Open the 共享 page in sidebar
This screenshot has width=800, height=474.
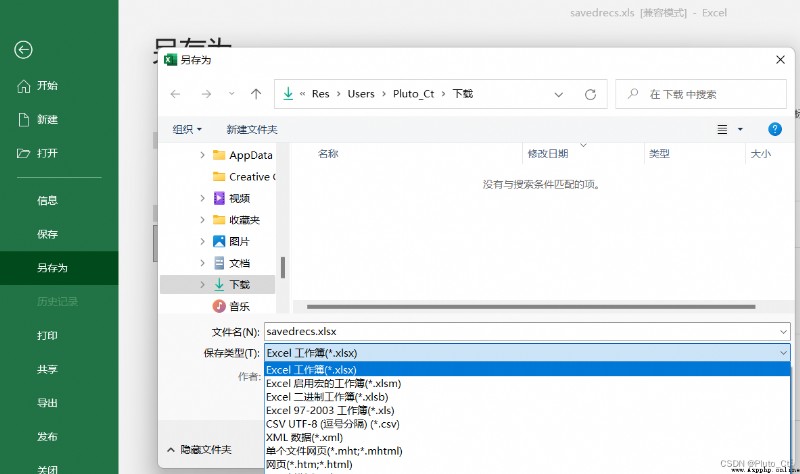[x=47, y=369]
